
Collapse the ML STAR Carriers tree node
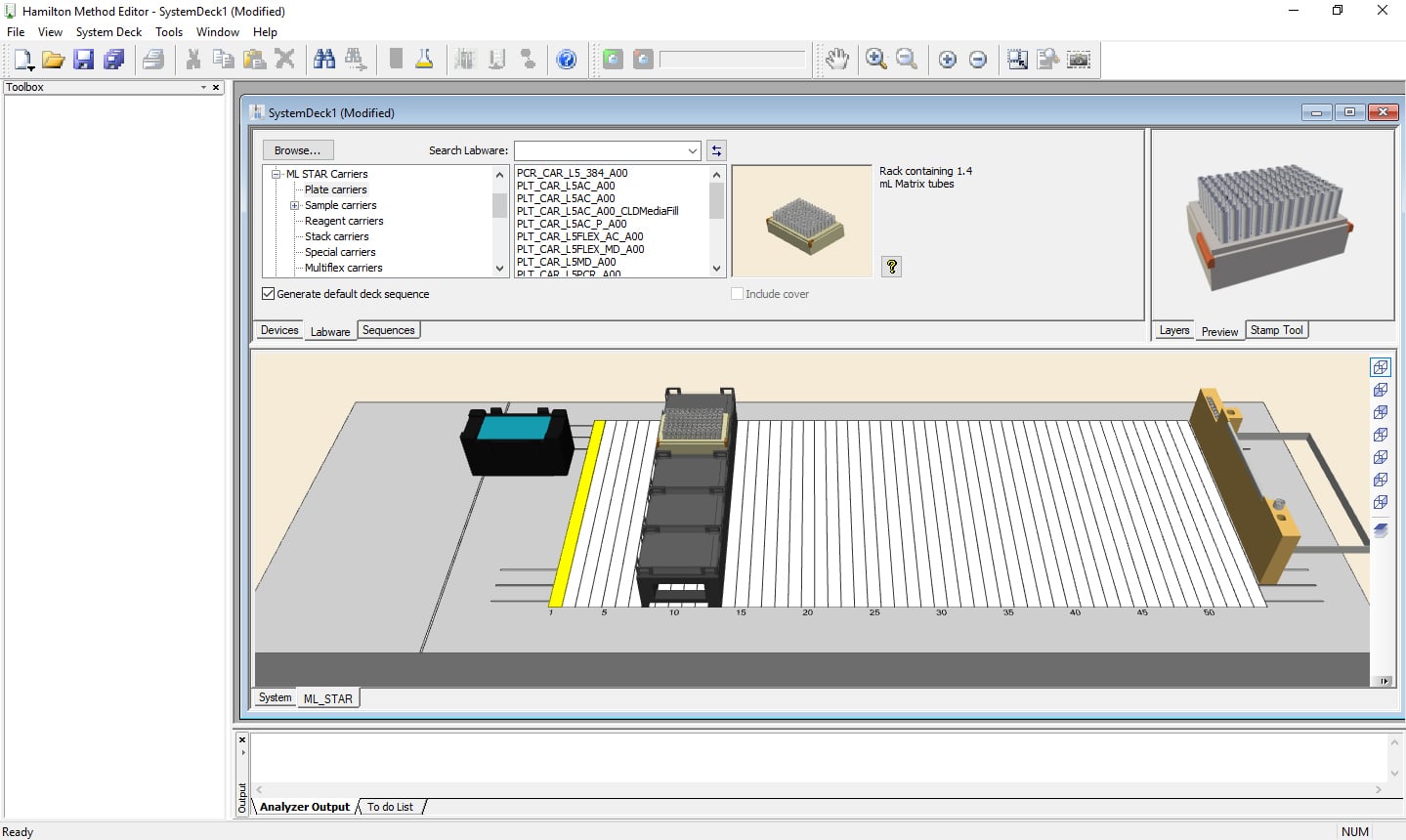click(x=277, y=174)
